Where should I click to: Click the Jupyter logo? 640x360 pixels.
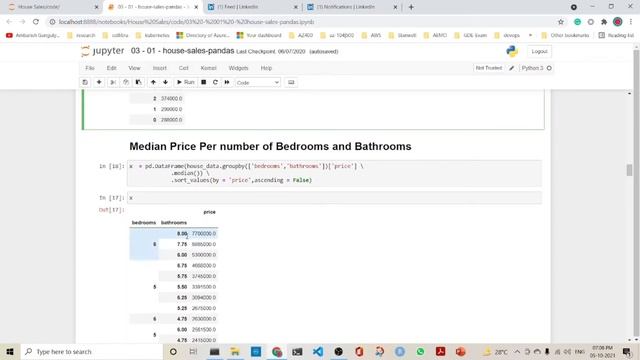click(102, 51)
